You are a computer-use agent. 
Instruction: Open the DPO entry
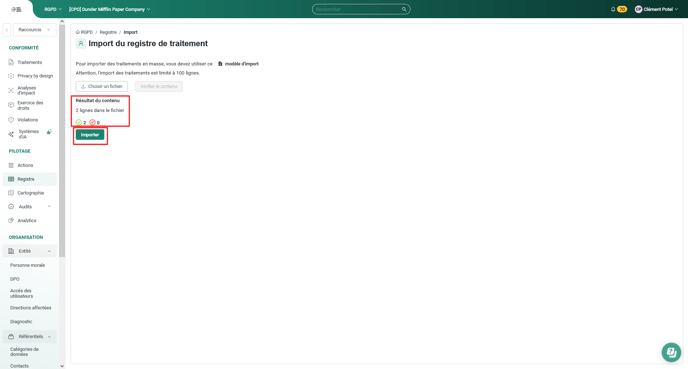(x=15, y=279)
